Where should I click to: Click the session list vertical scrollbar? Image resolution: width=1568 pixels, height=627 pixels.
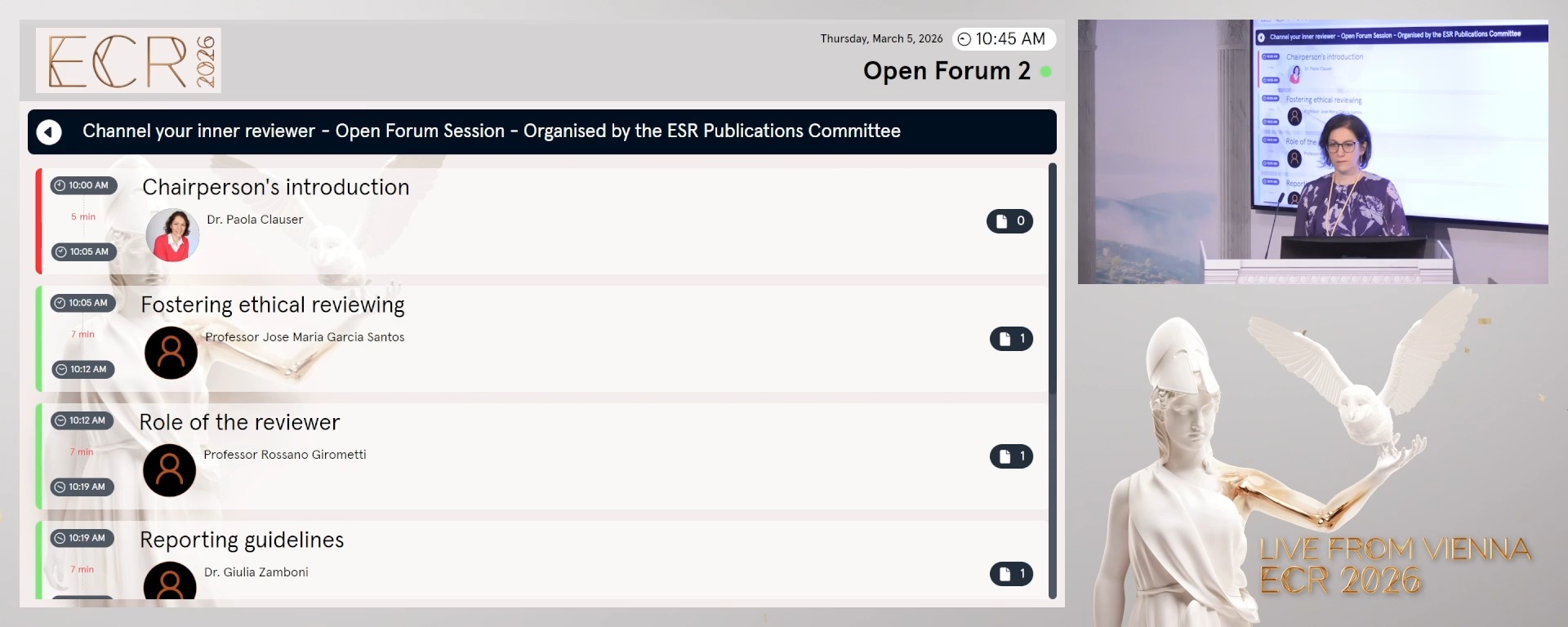(1053, 380)
